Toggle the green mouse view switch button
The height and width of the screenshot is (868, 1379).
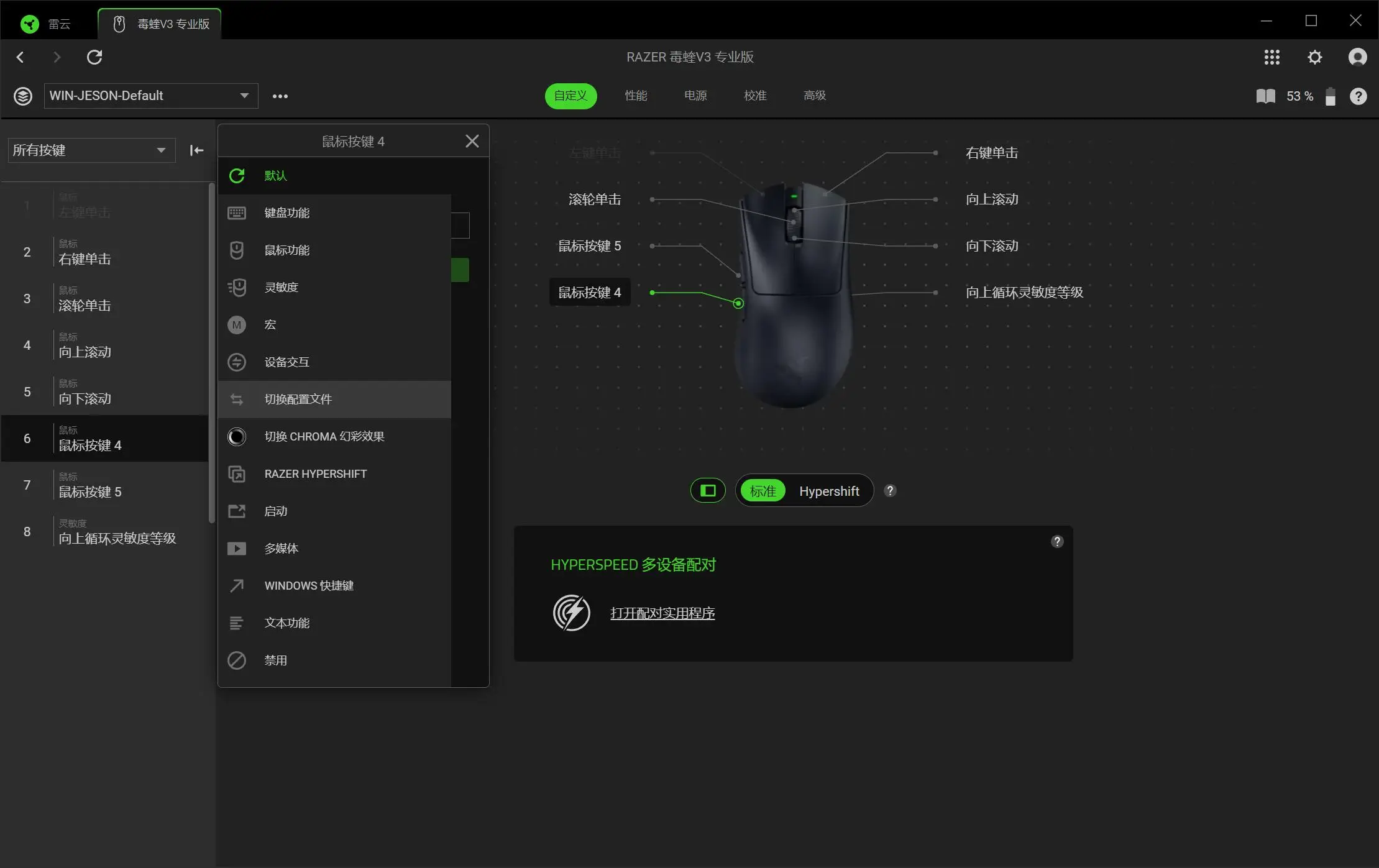pyautogui.click(x=708, y=491)
